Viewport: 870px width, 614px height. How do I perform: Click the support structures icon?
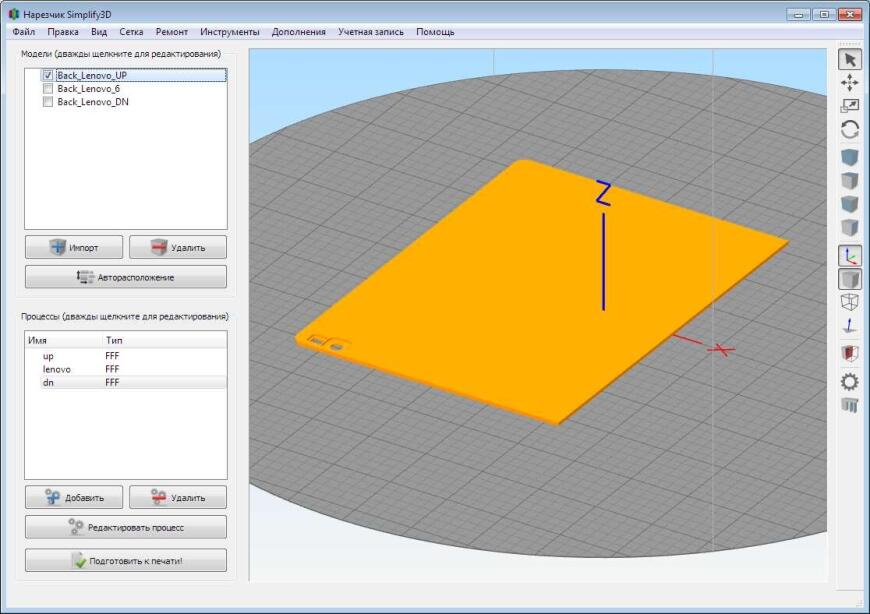tap(849, 405)
